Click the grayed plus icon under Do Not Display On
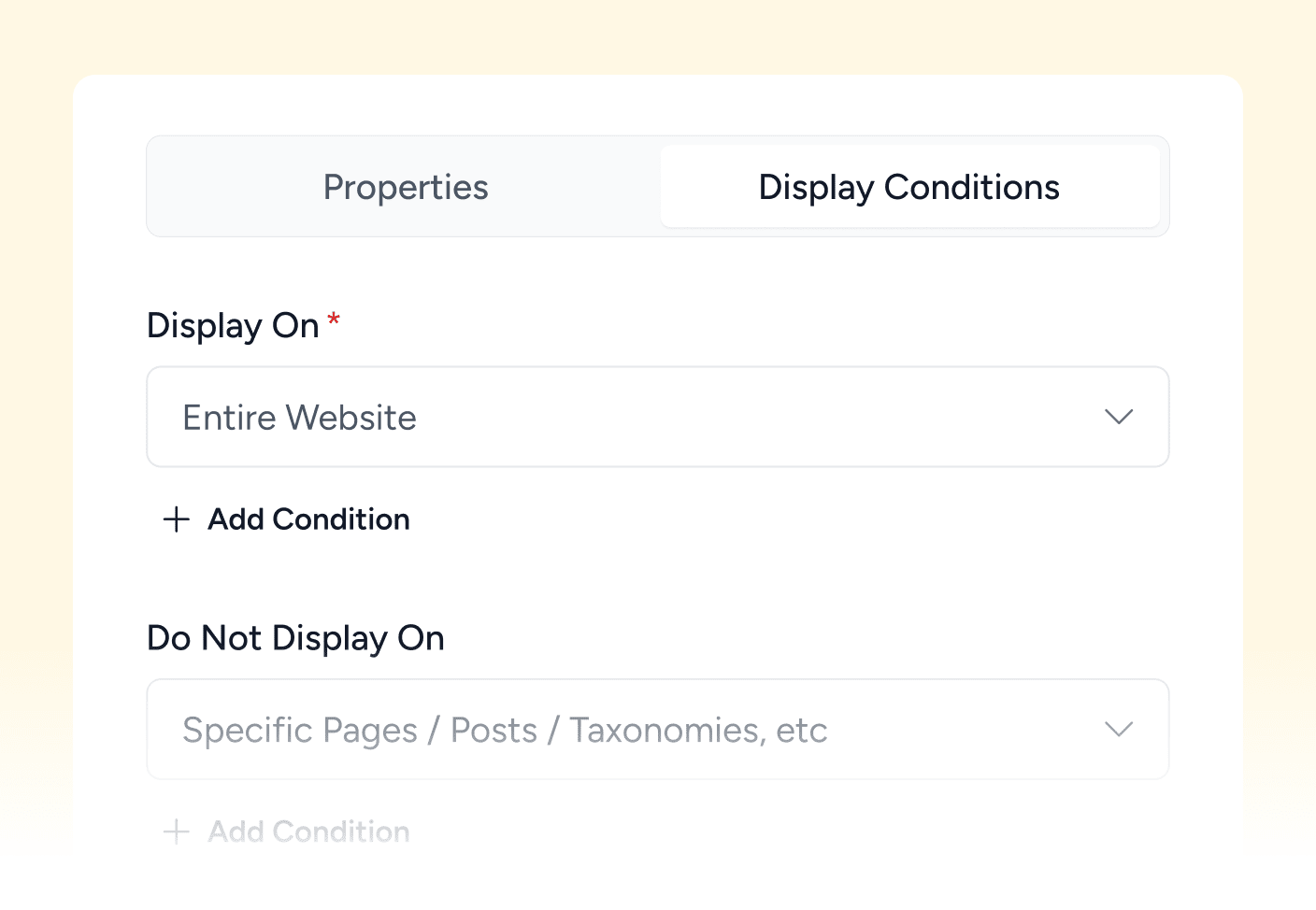 click(x=176, y=832)
